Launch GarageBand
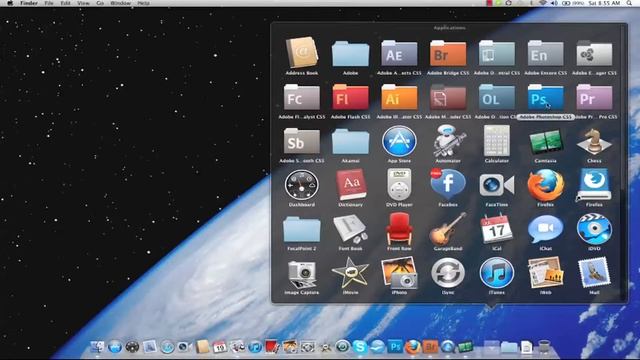640x360 pixels. coord(448,229)
